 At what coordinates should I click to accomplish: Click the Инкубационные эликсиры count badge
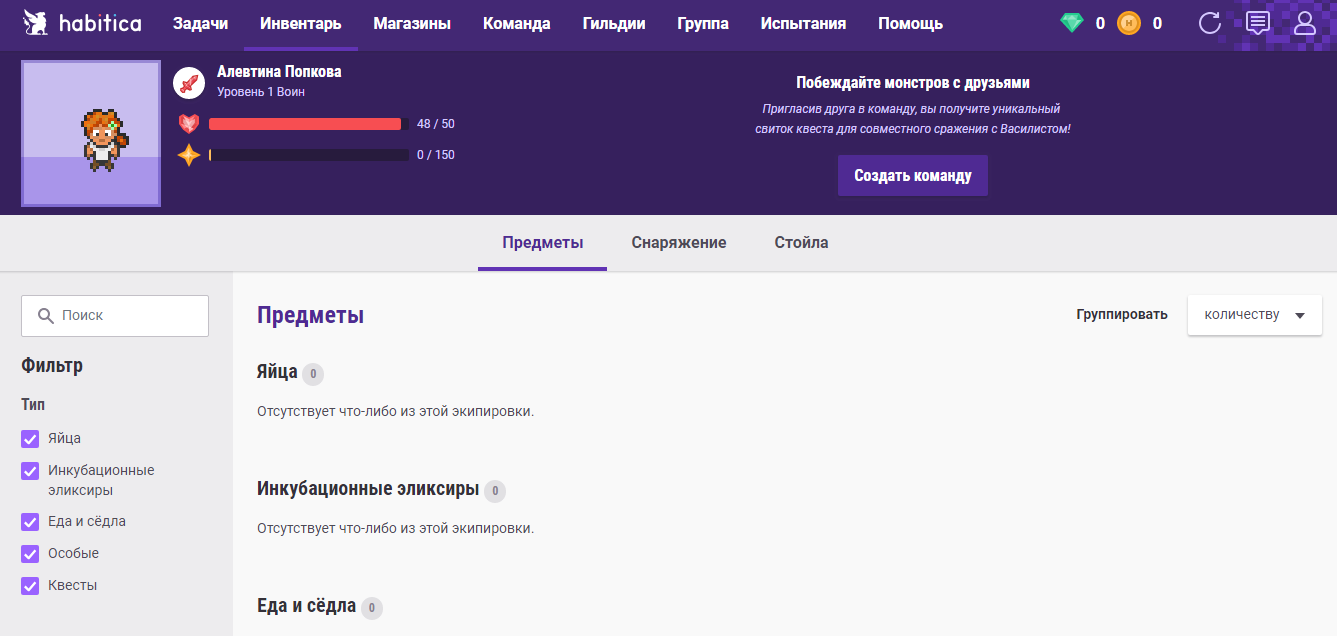tap(495, 491)
